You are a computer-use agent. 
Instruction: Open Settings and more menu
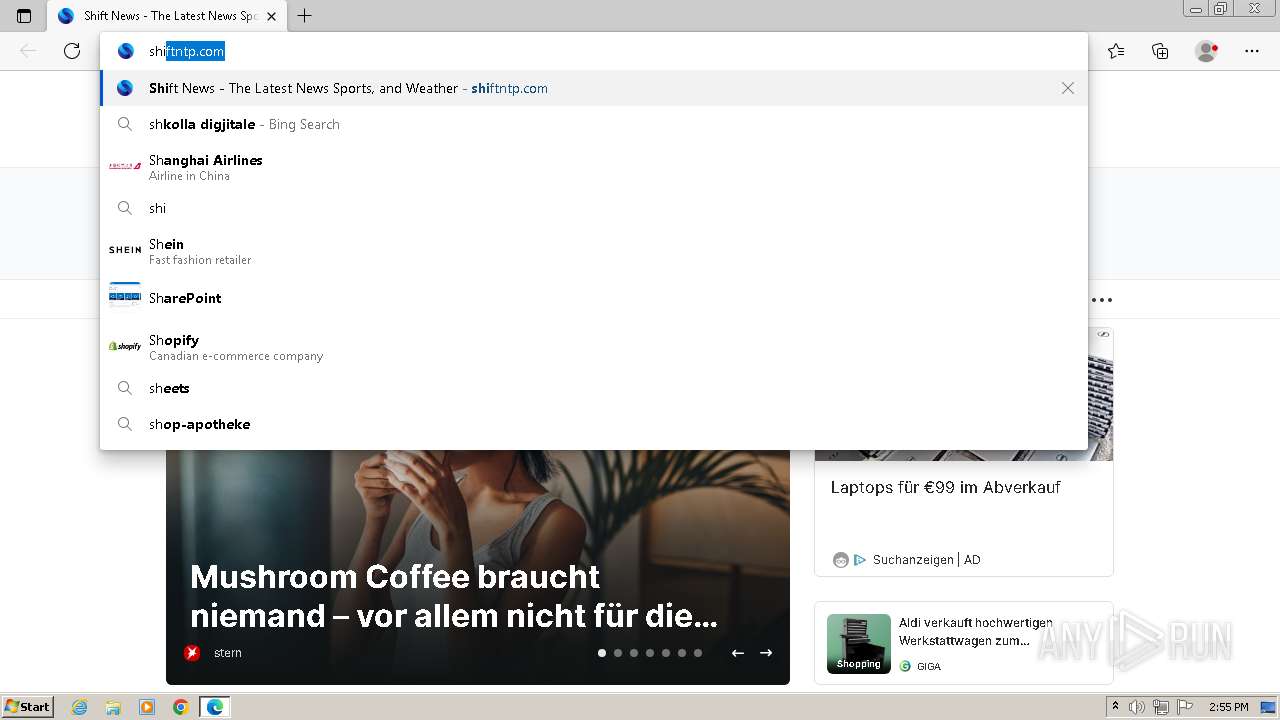(1252, 51)
